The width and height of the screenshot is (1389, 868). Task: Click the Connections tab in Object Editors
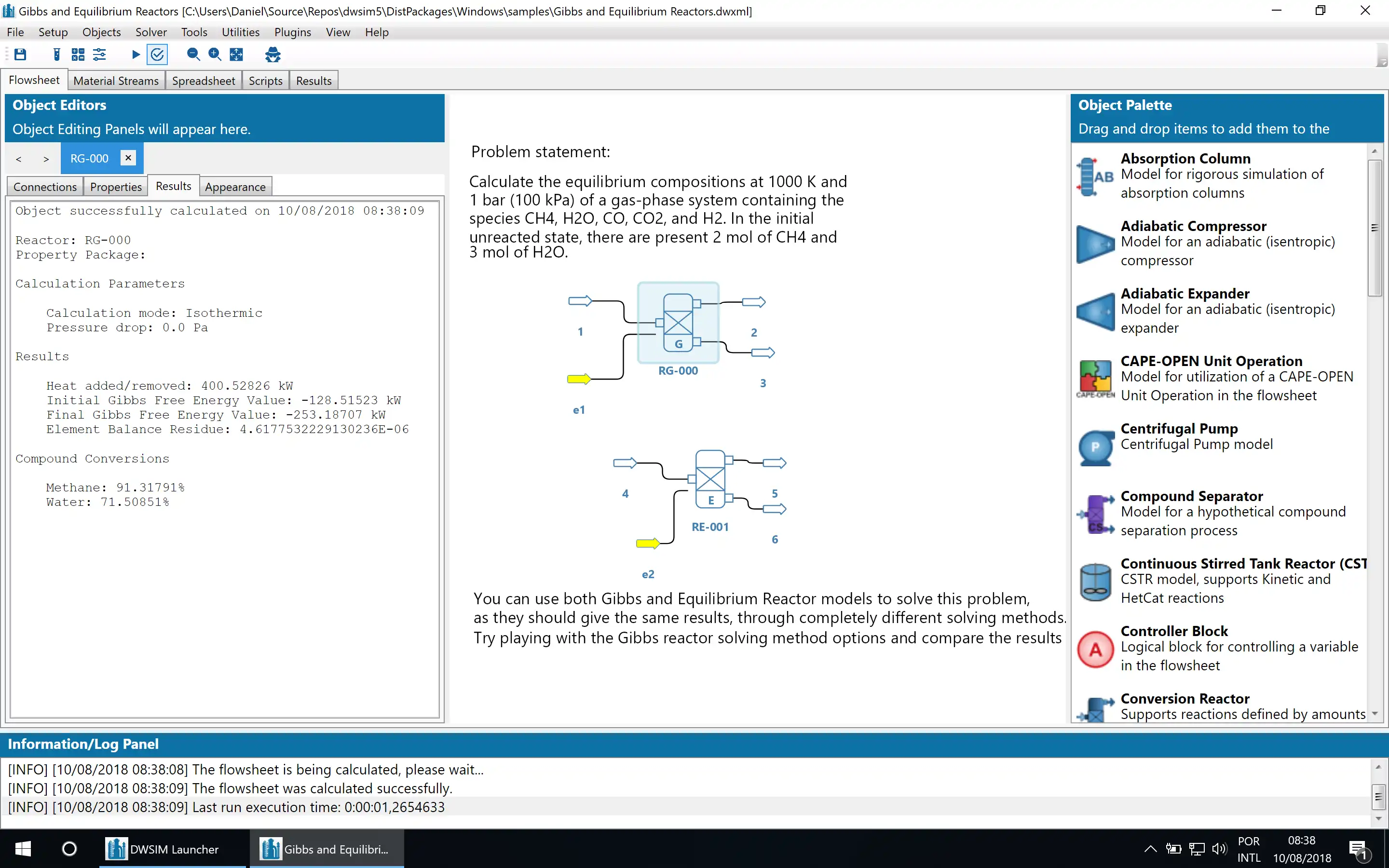point(43,186)
